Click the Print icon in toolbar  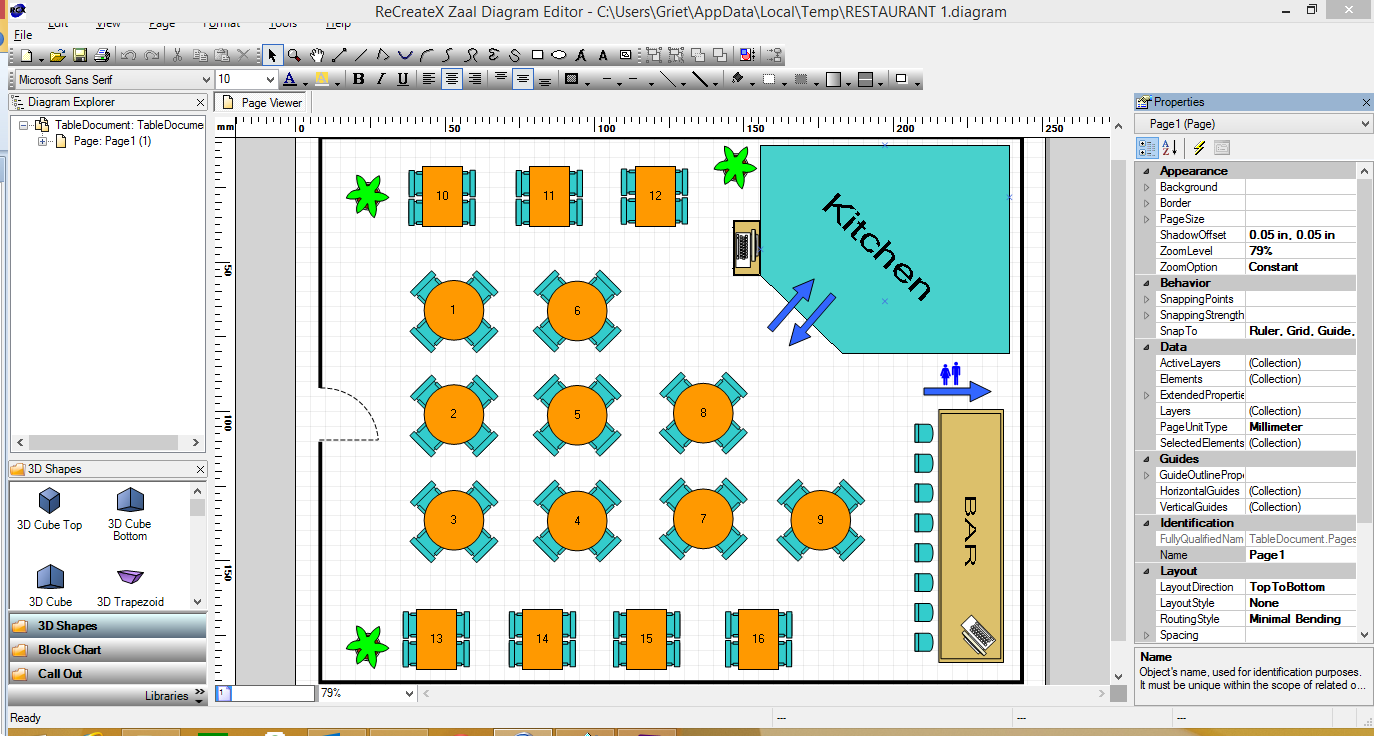point(101,55)
